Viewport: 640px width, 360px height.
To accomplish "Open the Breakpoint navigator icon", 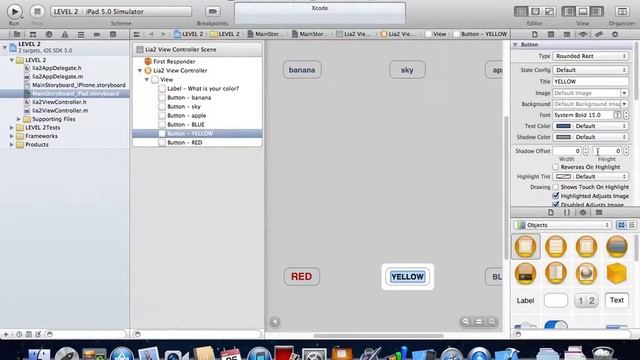I will [97, 34].
